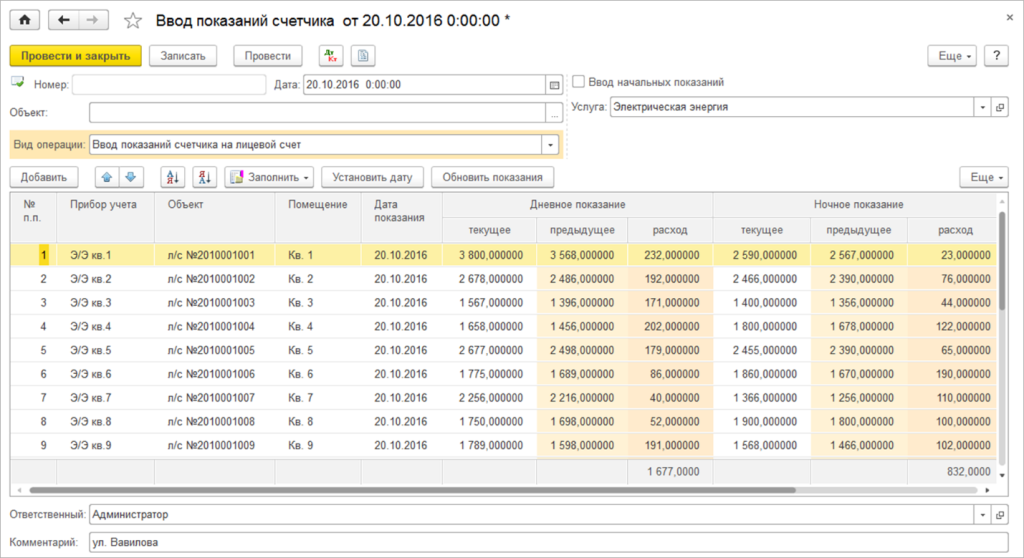Open the Заполнить menu

269,177
